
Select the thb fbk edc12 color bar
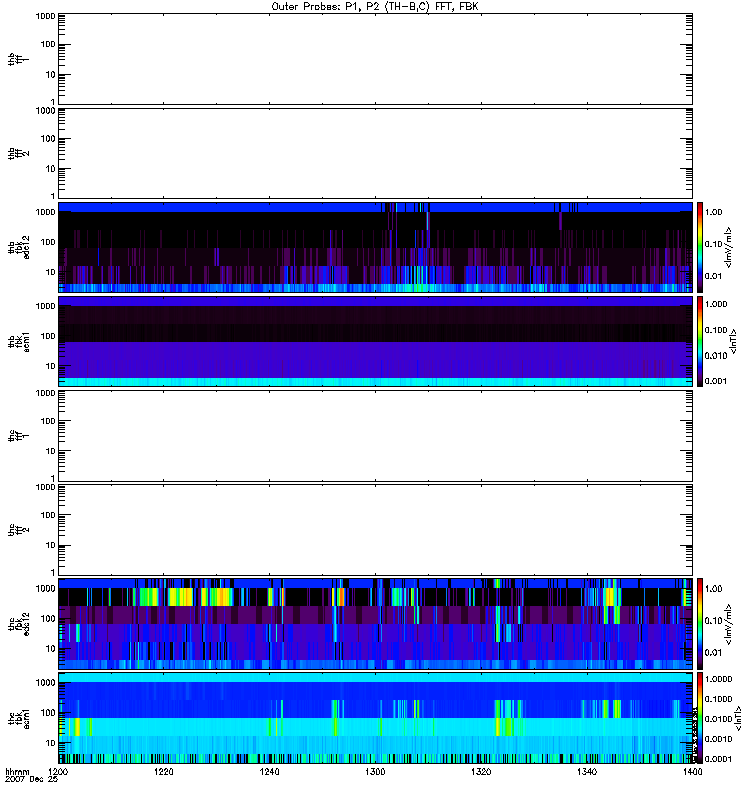(x=700, y=247)
